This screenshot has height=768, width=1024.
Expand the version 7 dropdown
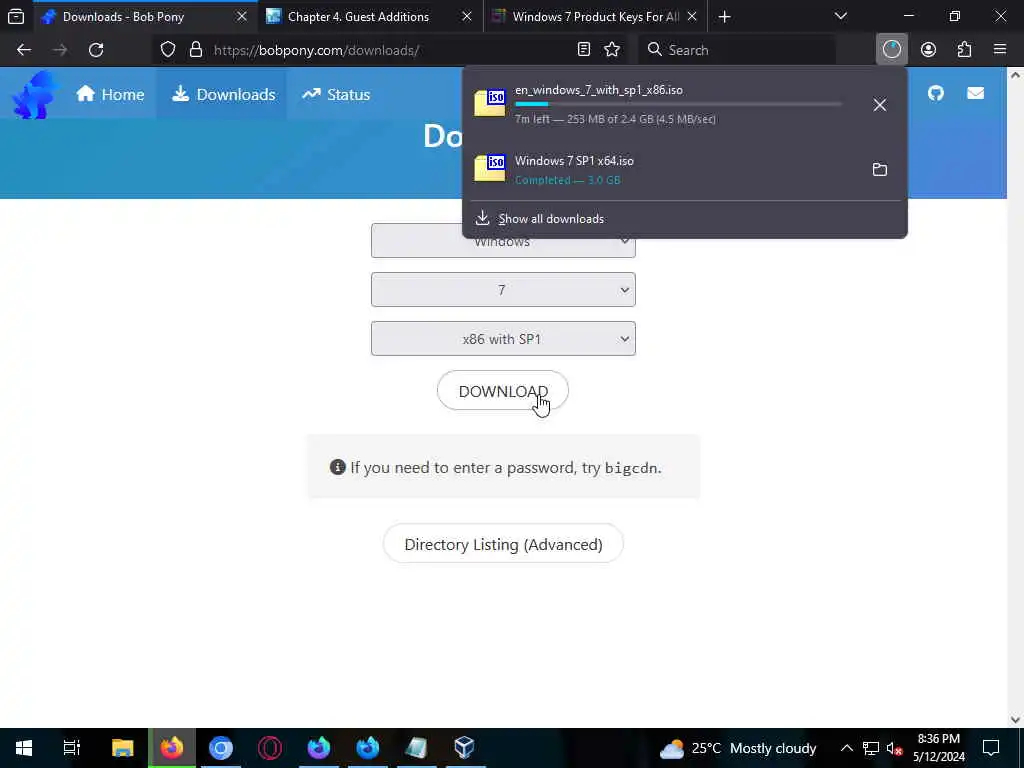(503, 289)
